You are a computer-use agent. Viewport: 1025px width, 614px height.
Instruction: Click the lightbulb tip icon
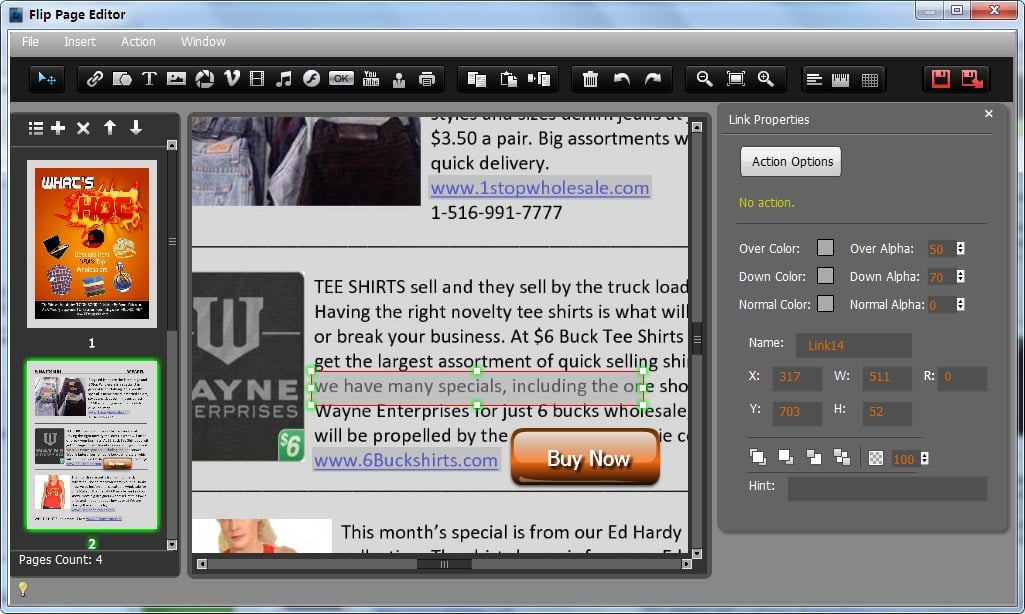pyautogui.click(x=23, y=589)
